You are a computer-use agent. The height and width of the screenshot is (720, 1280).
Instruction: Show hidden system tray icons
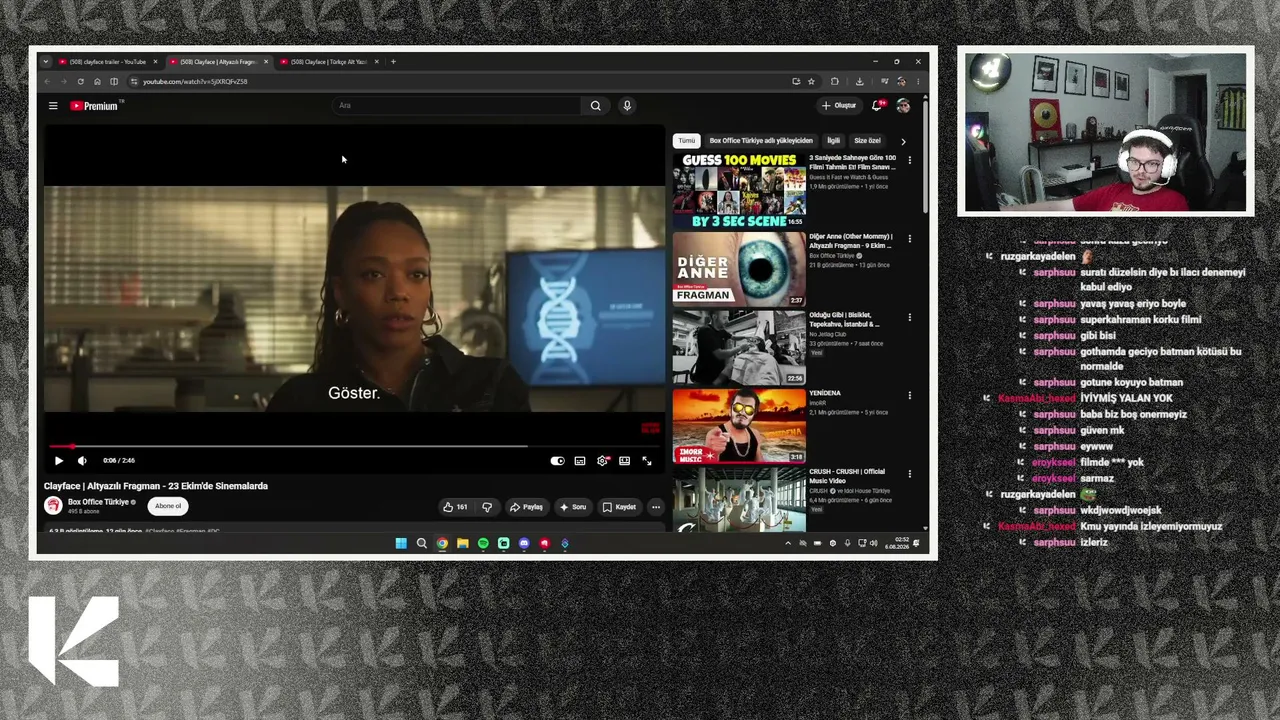pos(788,544)
